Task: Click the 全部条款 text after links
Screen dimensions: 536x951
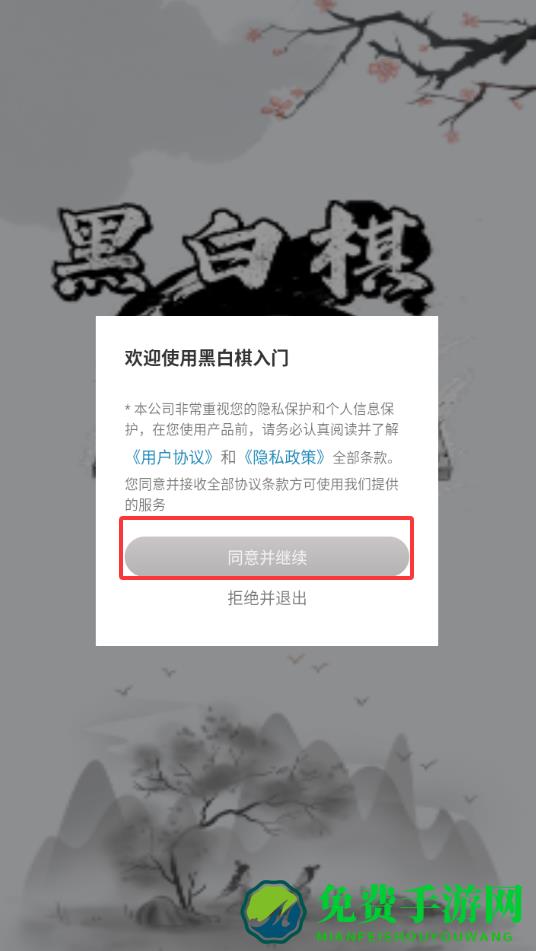Action: coord(365,457)
